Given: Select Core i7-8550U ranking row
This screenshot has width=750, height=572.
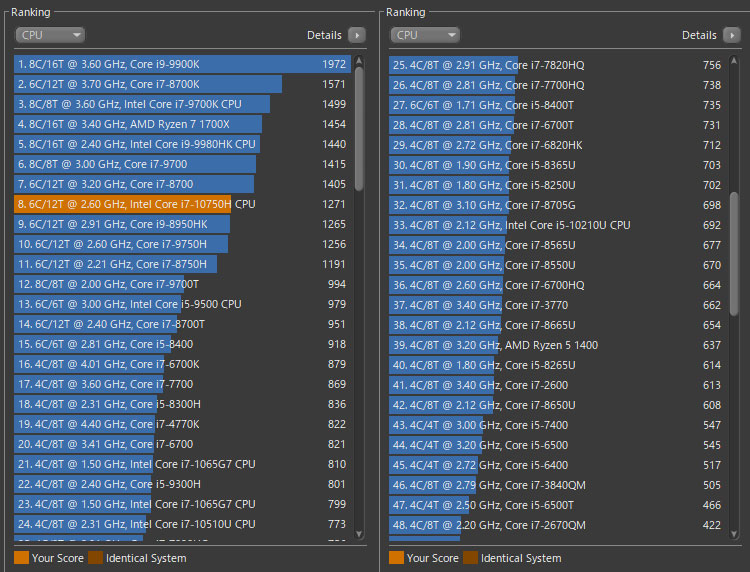Looking at the screenshot, I should (558, 265).
